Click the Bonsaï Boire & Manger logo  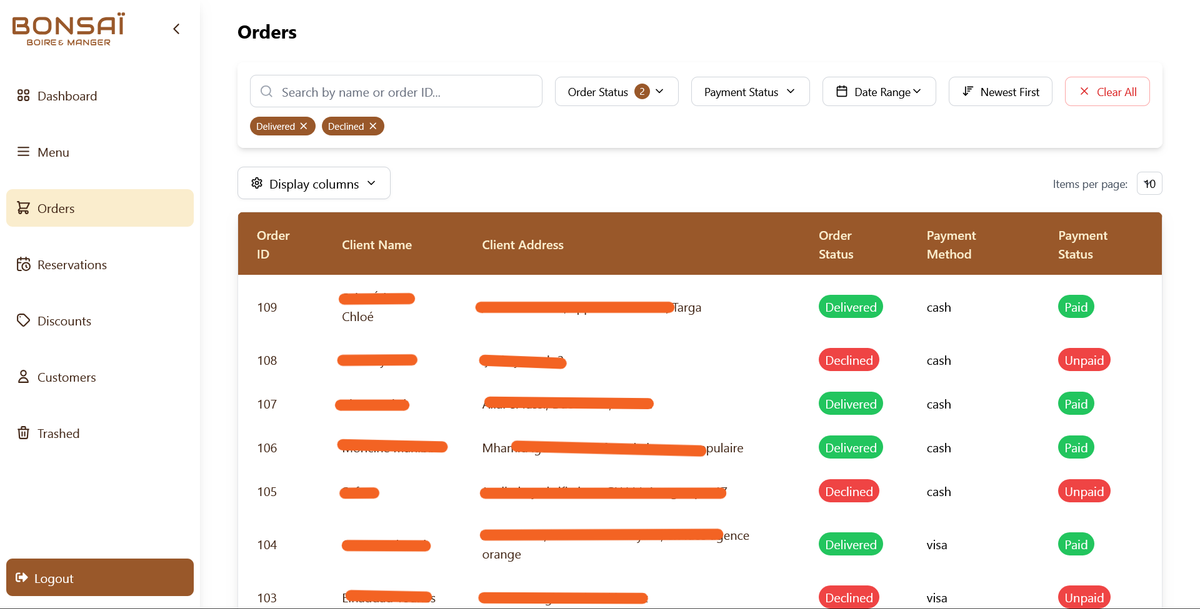(x=69, y=29)
